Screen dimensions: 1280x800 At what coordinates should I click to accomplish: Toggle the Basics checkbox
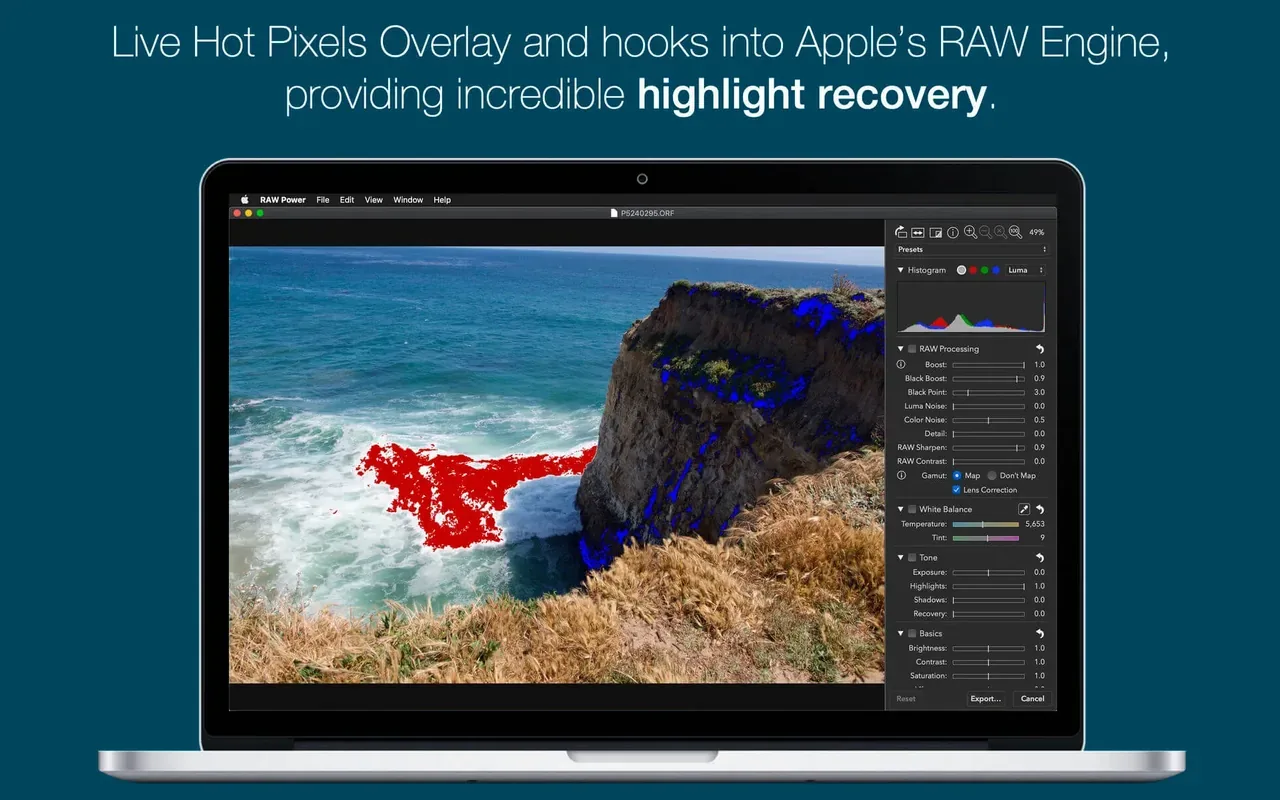tap(912, 633)
